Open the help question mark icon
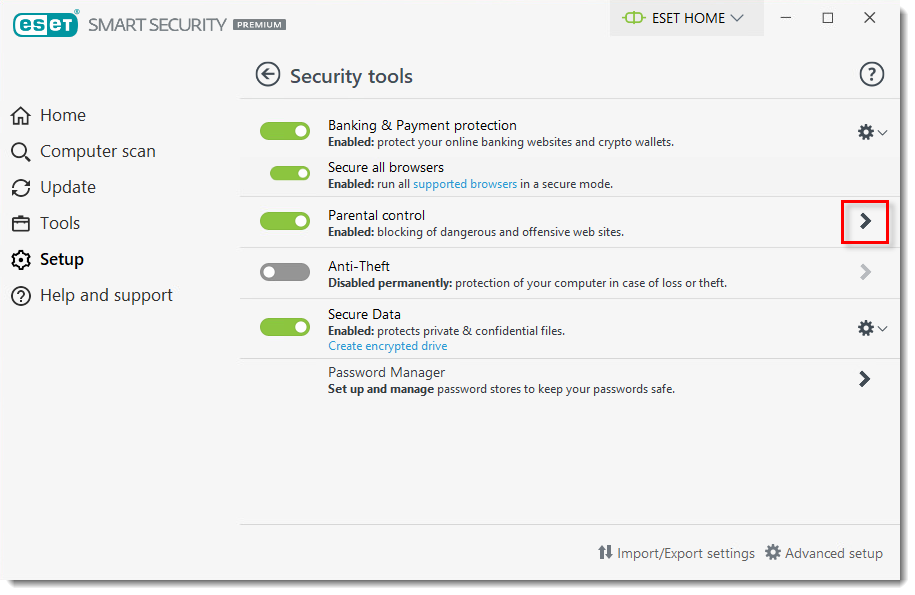 pyautogui.click(x=872, y=74)
